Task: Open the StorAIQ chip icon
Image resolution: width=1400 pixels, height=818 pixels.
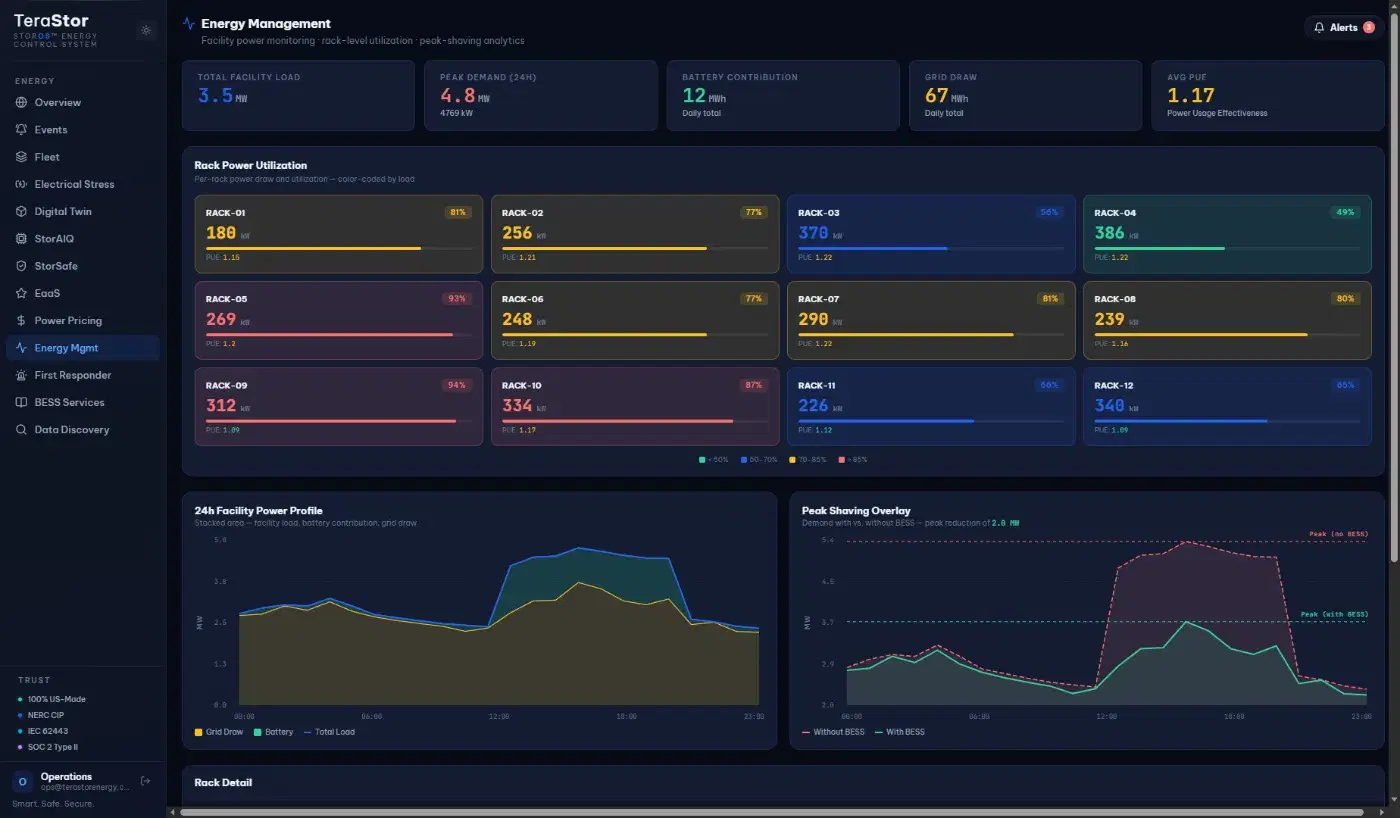Action: click(x=21, y=239)
